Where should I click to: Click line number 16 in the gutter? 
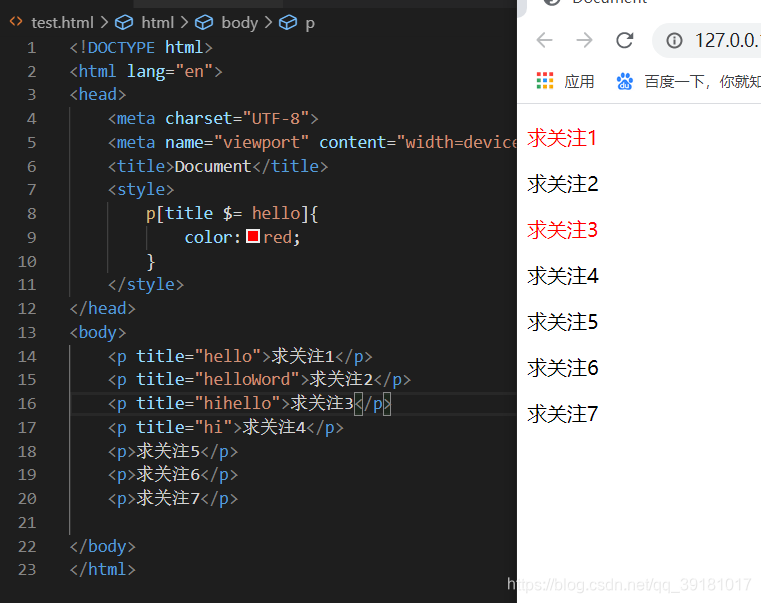pyautogui.click(x=27, y=403)
